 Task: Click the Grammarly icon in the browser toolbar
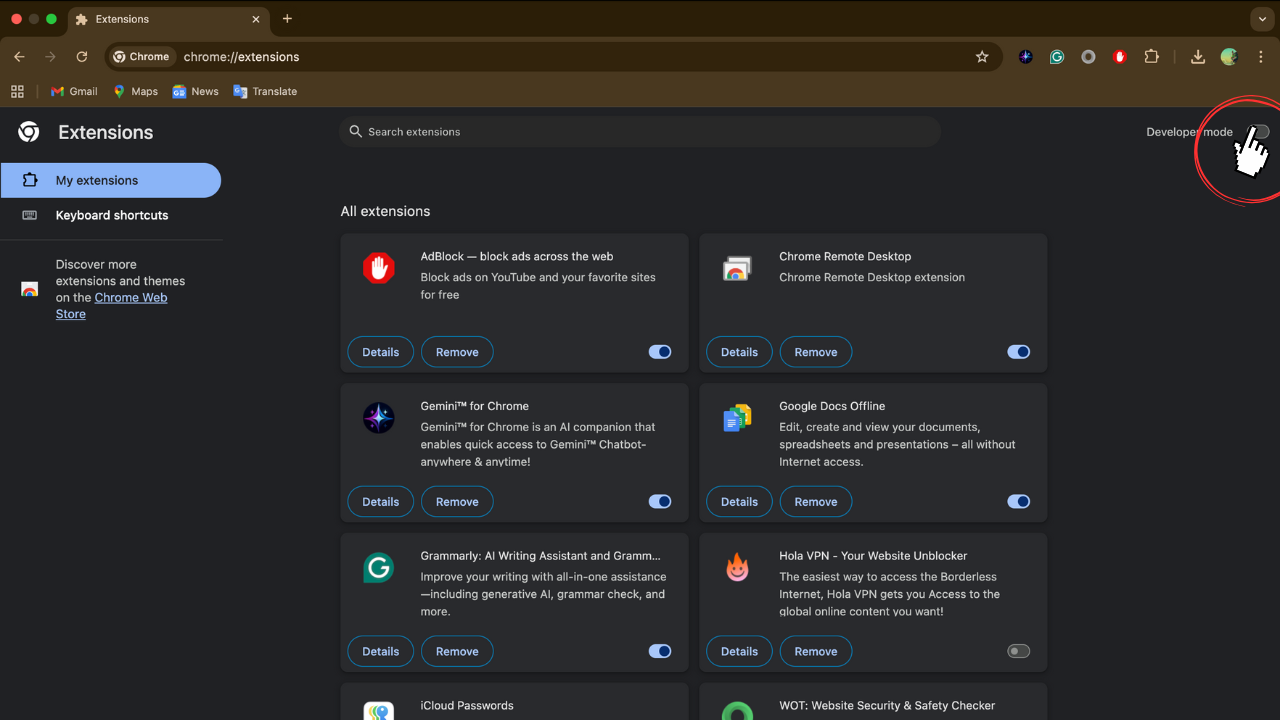[1057, 57]
